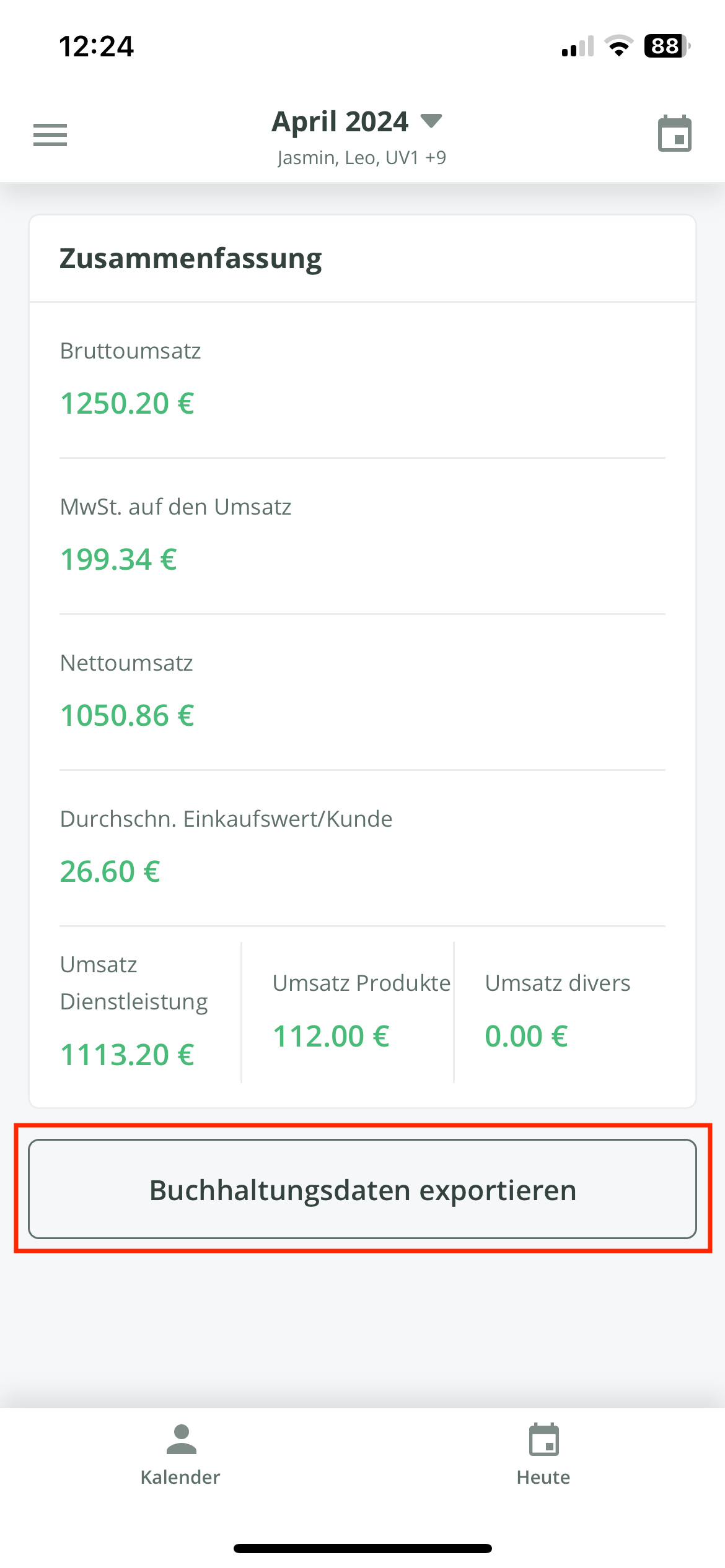The height and width of the screenshot is (1568, 725).
Task: Open the hamburger menu
Action: pos(50,134)
